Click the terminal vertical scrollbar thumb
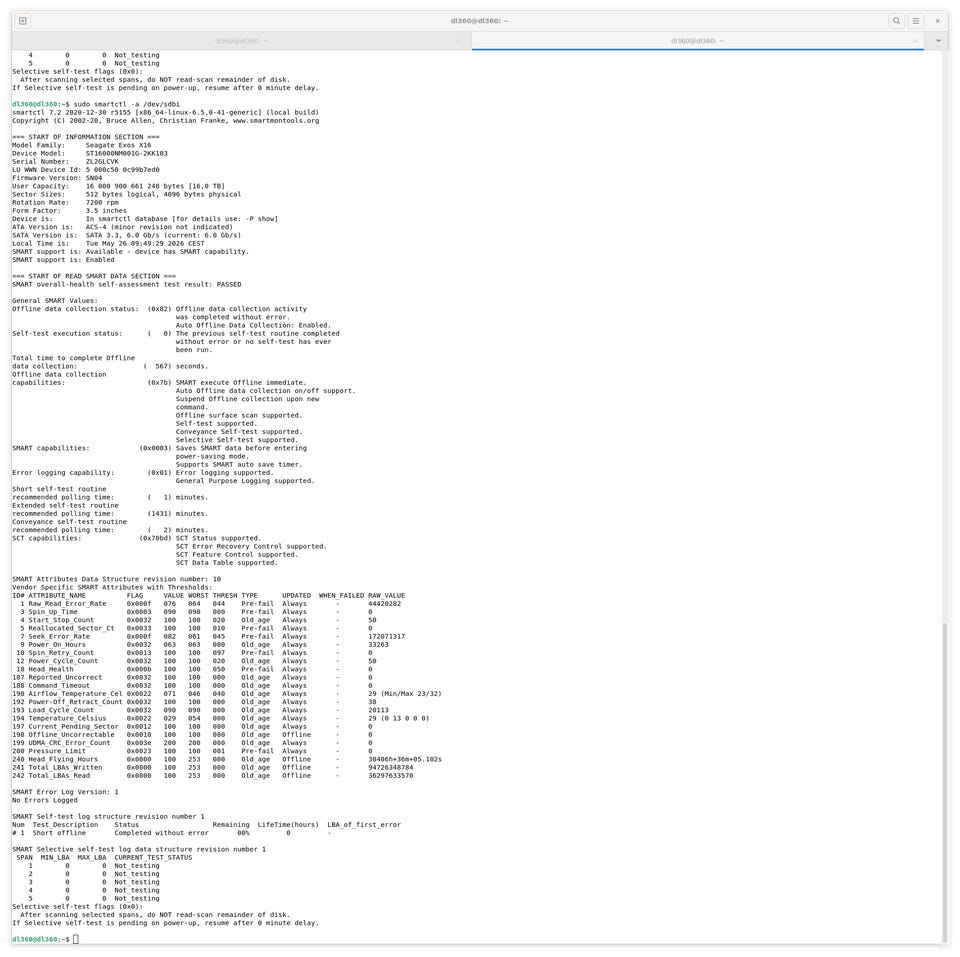 click(945, 782)
